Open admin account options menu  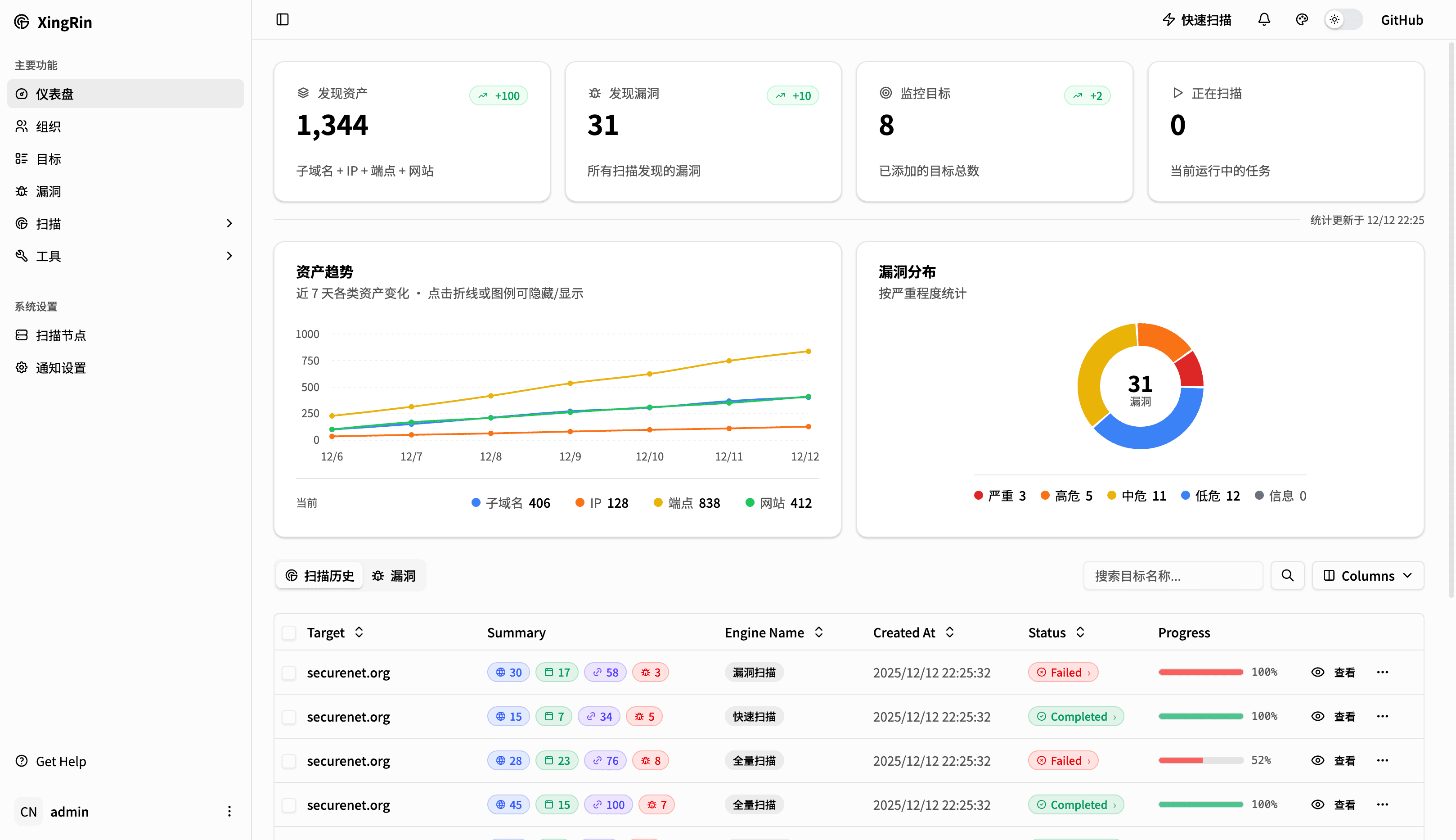229,811
